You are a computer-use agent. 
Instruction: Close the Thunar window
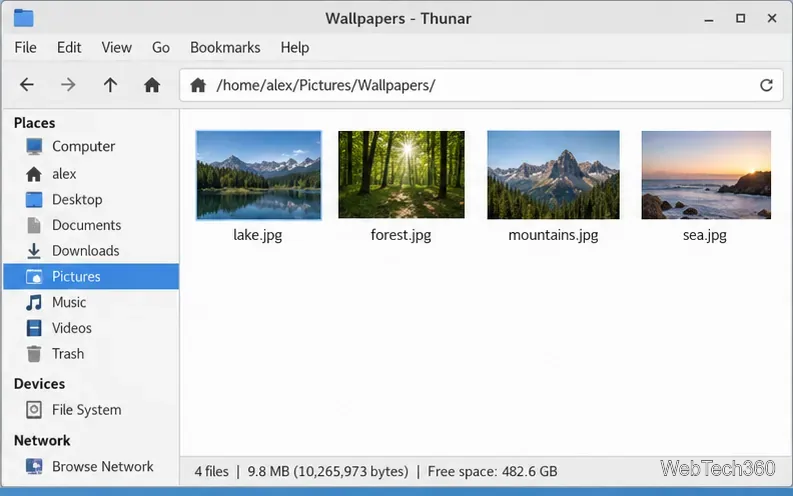pos(772,18)
